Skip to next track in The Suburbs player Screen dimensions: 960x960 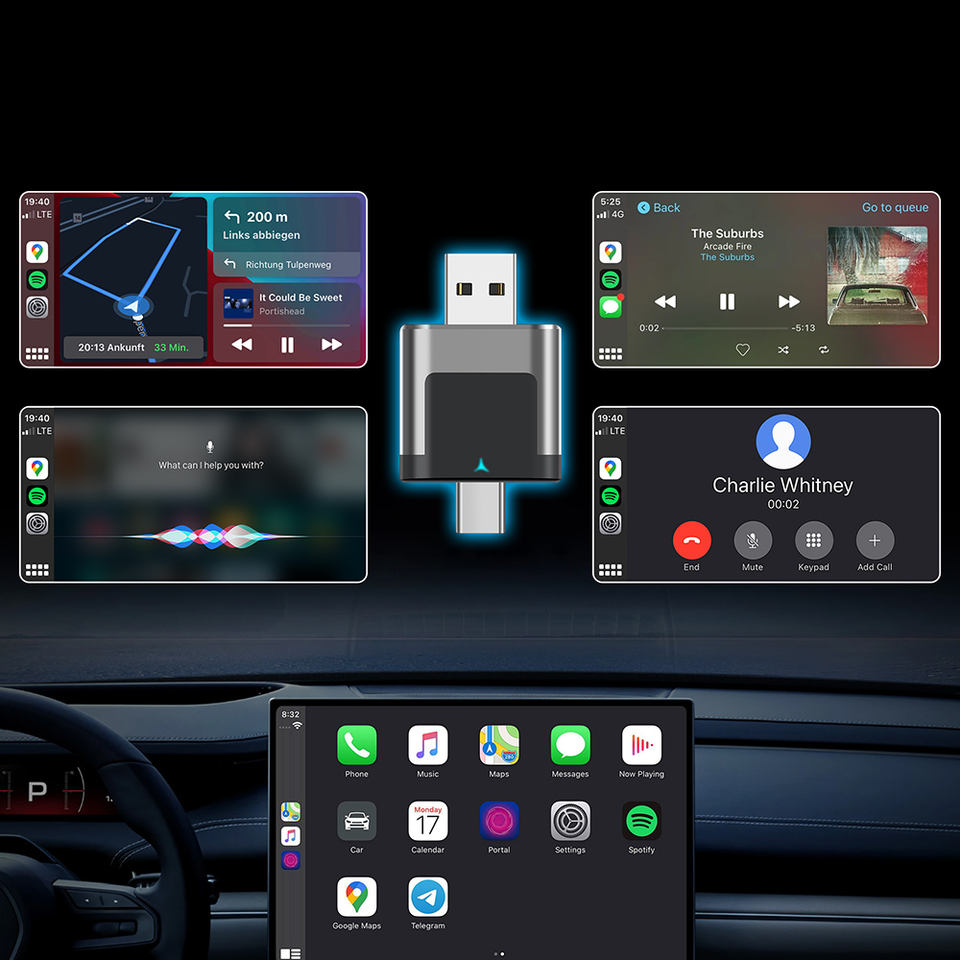(789, 301)
